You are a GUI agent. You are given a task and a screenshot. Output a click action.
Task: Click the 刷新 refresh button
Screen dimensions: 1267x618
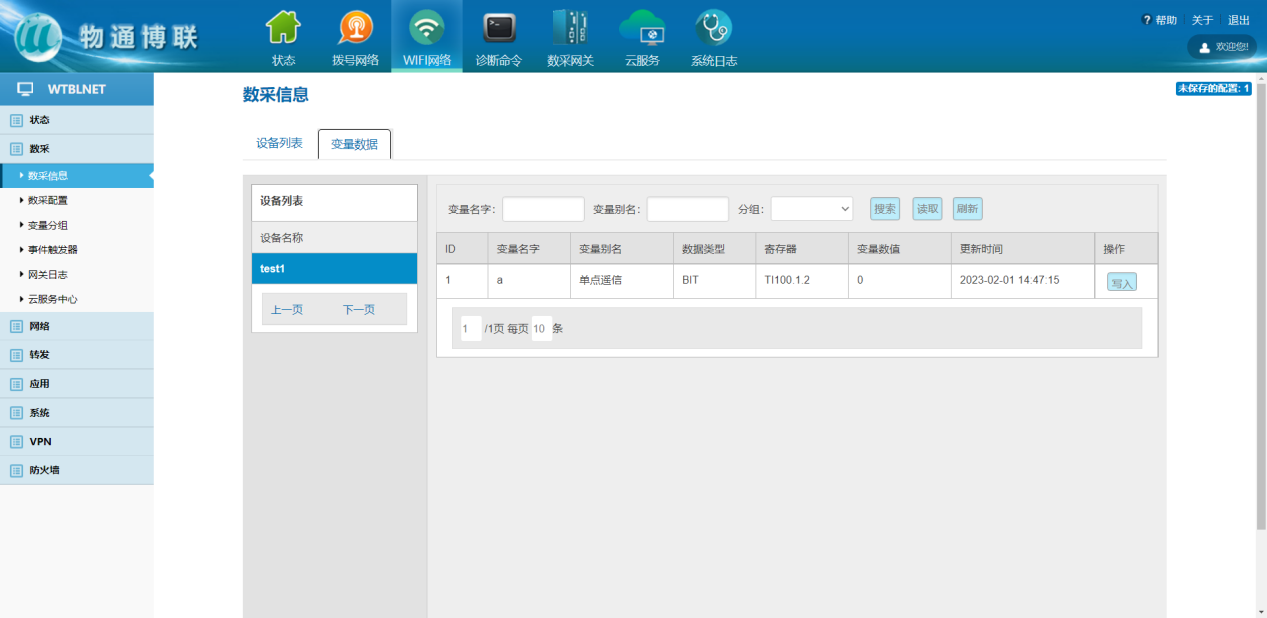(x=967, y=209)
